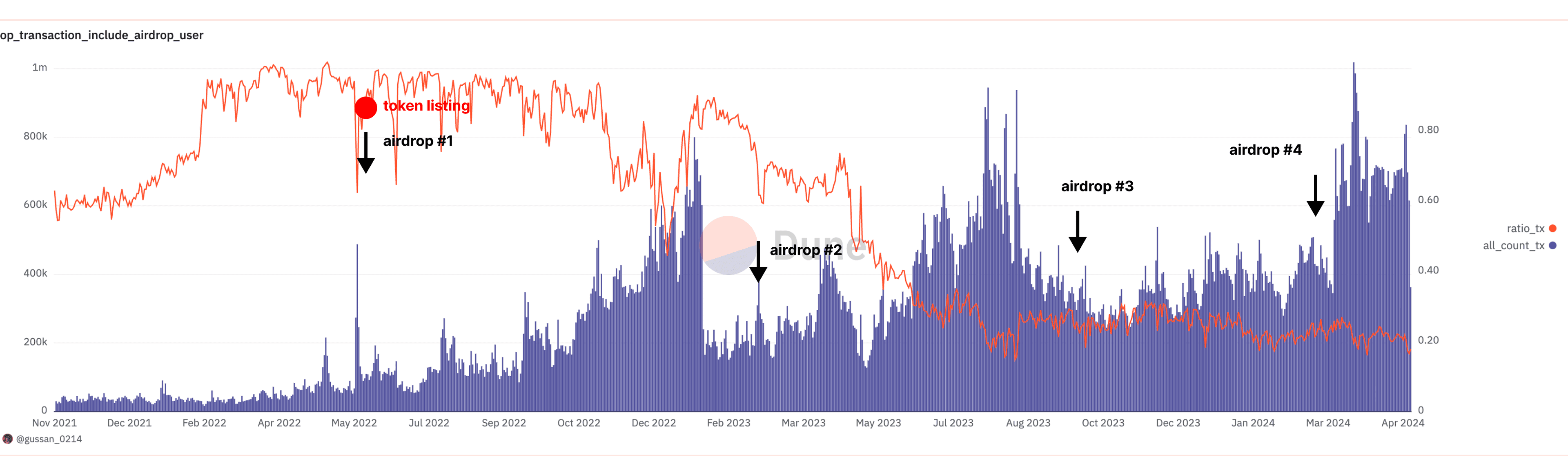Viewport: 1568px width, 475px height.
Task: Click the highest bar peak near Mar 2024
Action: 1354,237
